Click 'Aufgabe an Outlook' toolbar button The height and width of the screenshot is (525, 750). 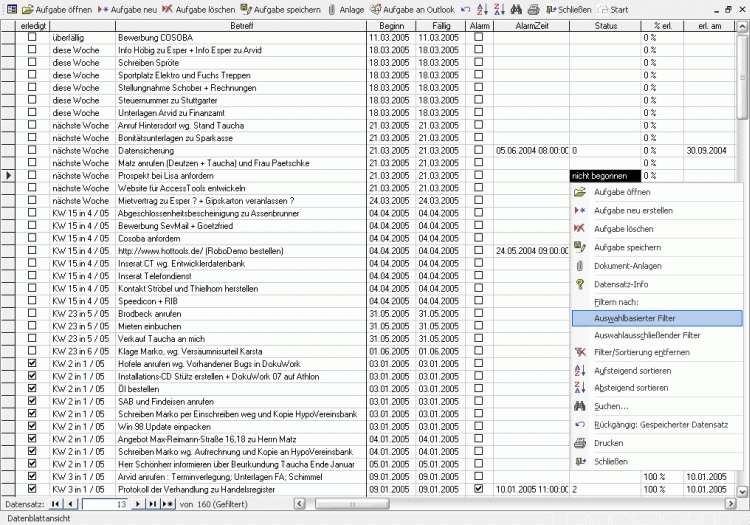click(x=412, y=8)
